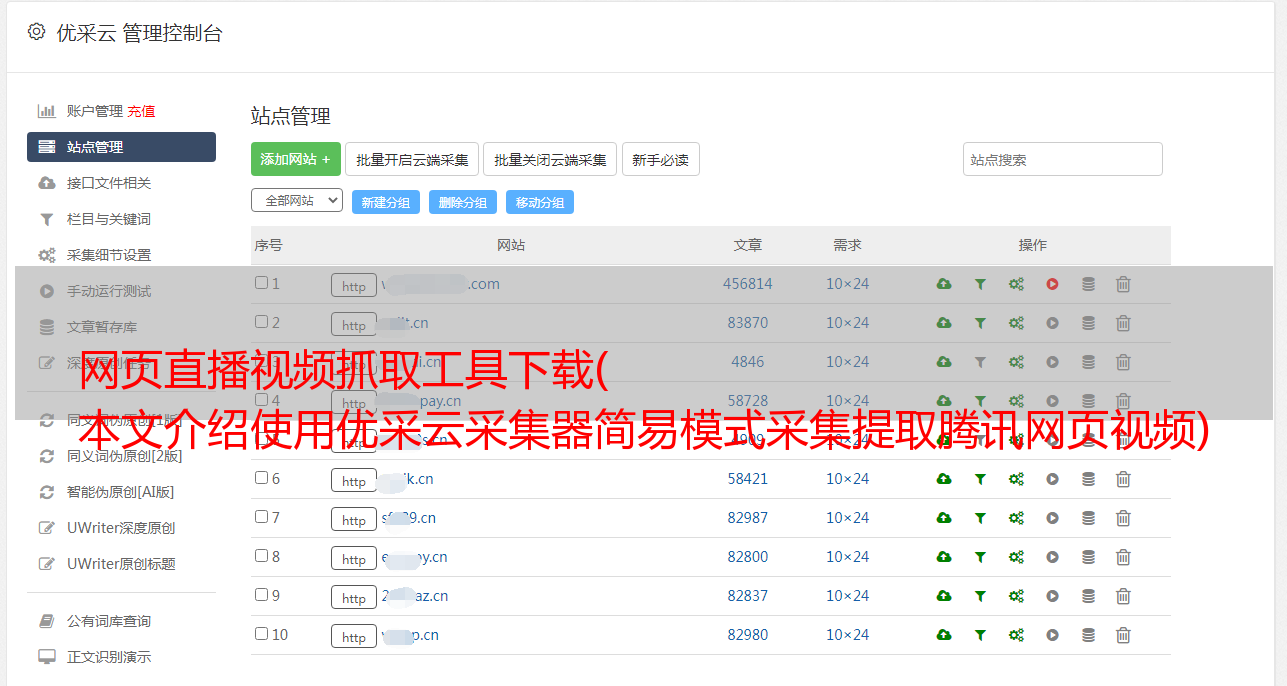
Task: Click the 移动分组 button
Action: pyautogui.click(x=540, y=202)
